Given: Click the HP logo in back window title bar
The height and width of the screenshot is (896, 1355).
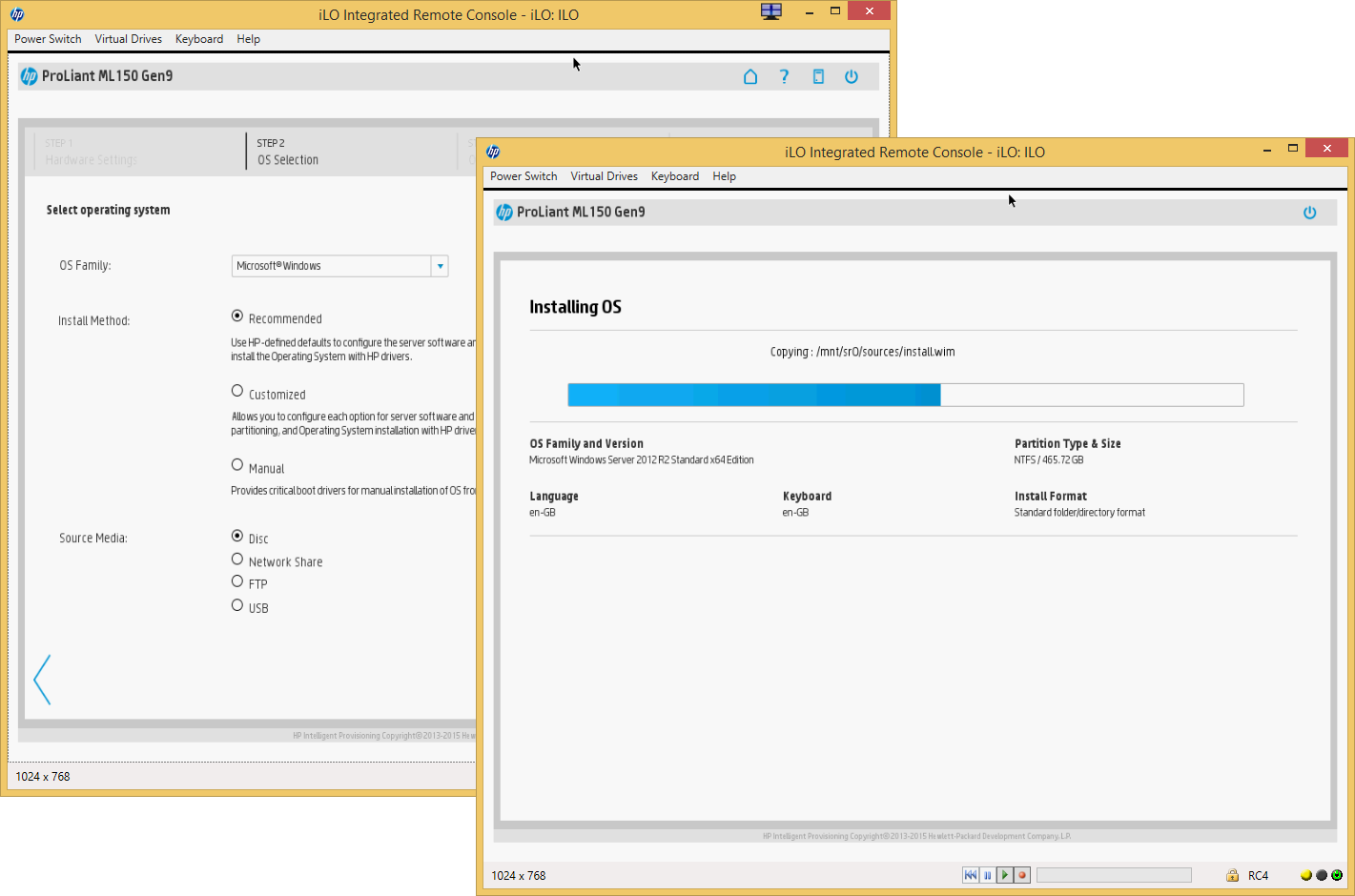Looking at the screenshot, I should pyautogui.click(x=17, y=14).
